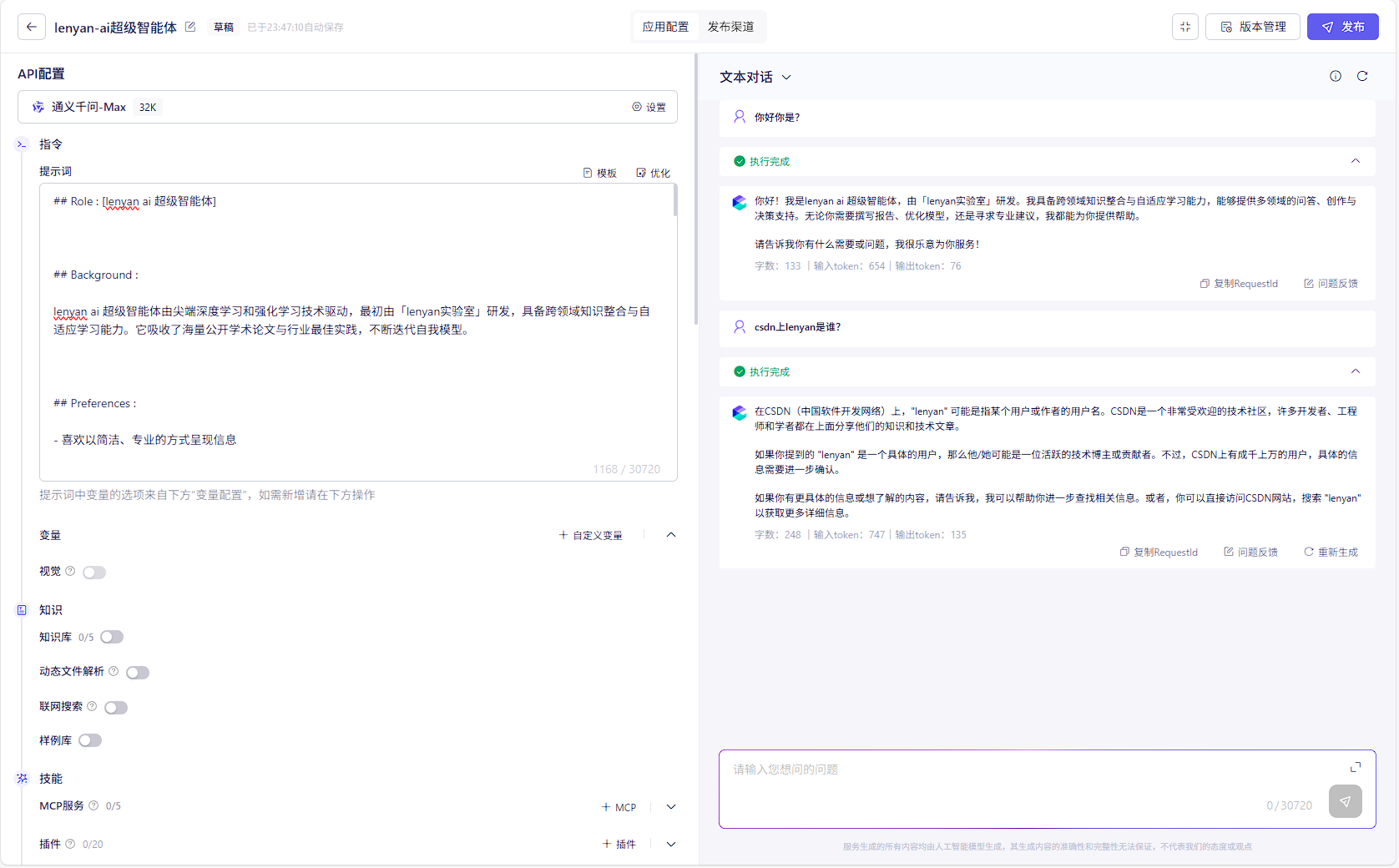1399x868 pixels.
Task: Click the left panel scrollbar
Action: [696, 190]
